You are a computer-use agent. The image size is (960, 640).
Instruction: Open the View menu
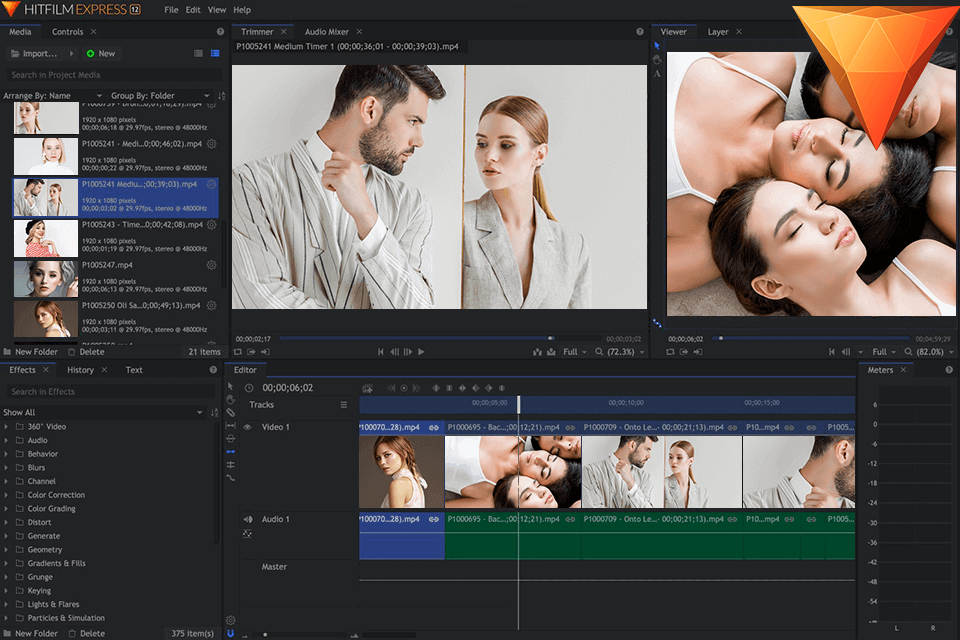(217, 10)
